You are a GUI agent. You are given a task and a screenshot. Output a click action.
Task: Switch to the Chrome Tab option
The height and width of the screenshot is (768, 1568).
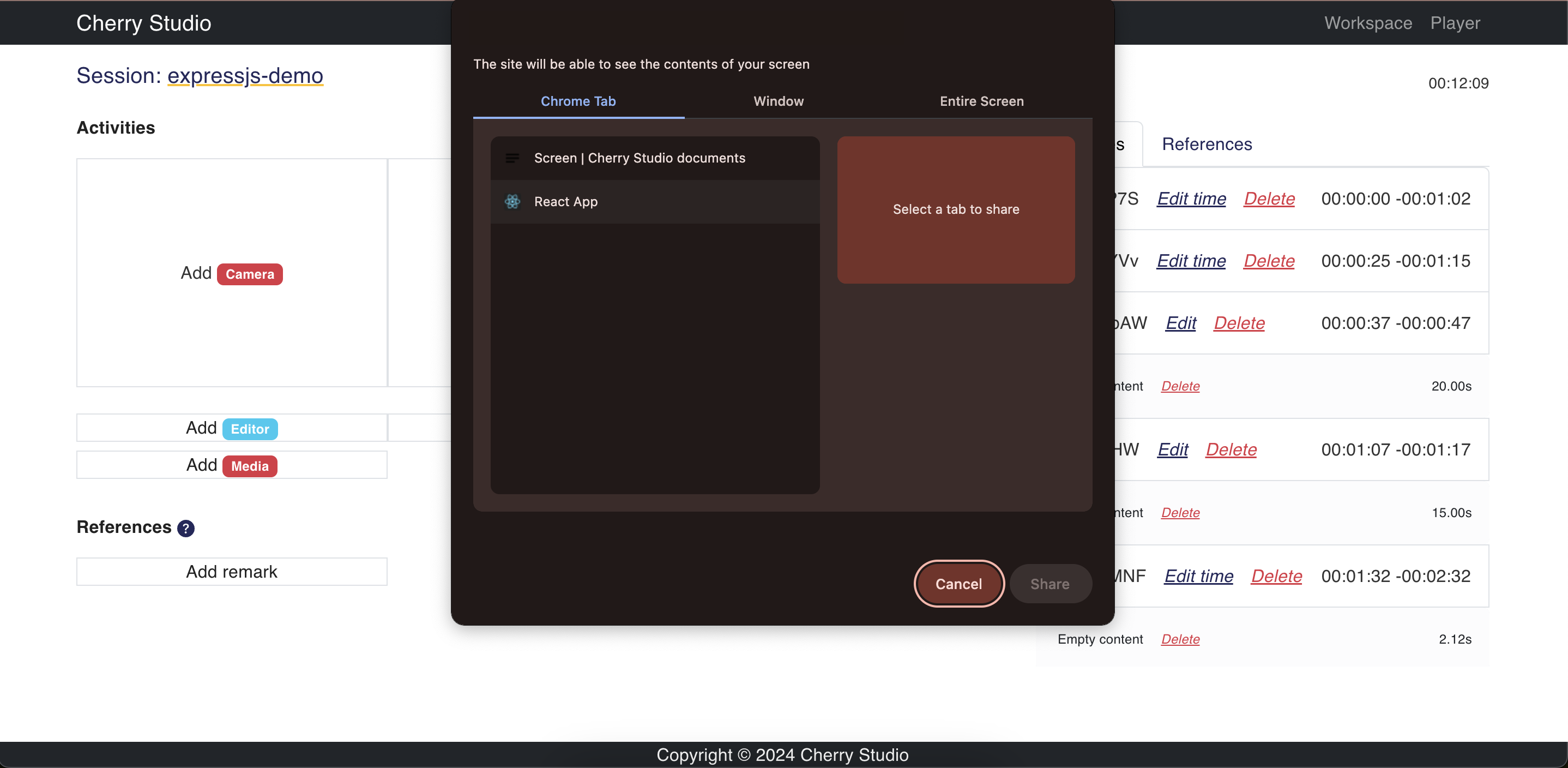(x=578, y=101)
